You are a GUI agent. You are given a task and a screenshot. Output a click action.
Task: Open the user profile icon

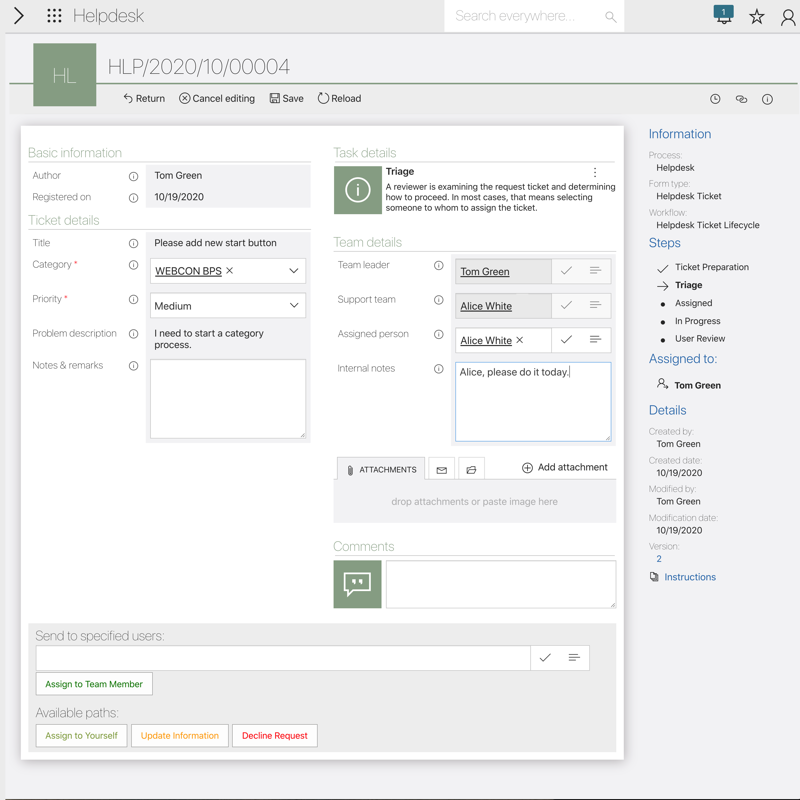(x=788, y=16)
